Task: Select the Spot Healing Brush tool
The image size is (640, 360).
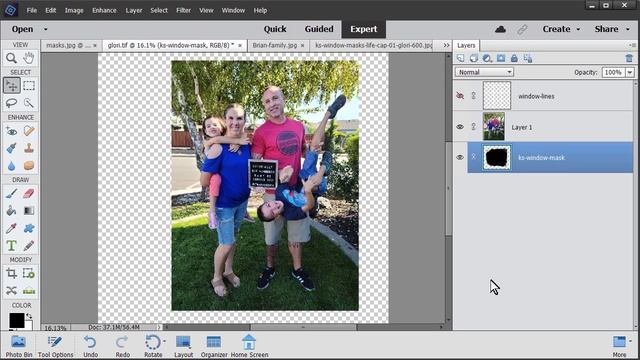Action: point(29,131)
